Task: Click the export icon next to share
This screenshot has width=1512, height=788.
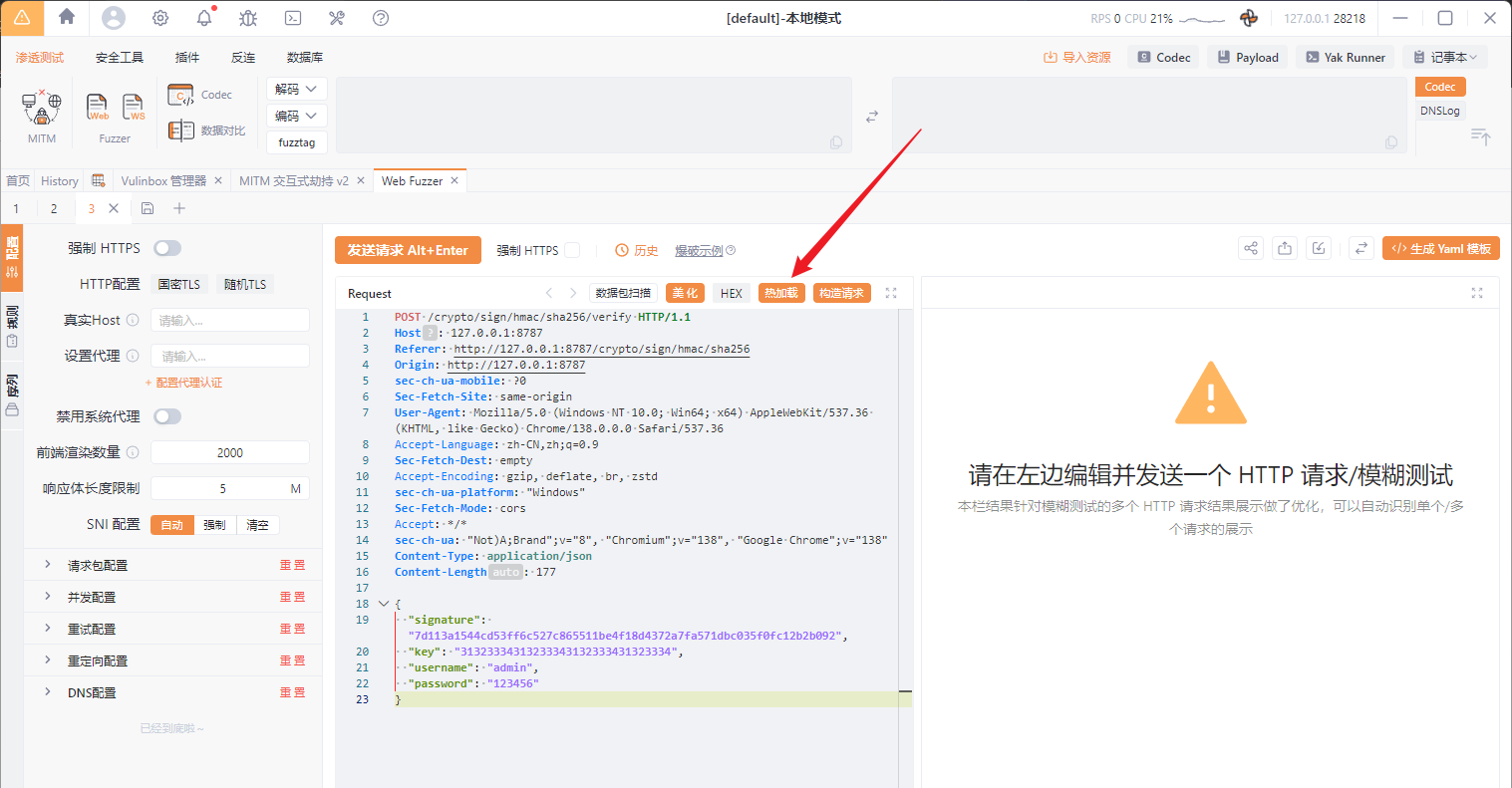Action: point(1285,249)
